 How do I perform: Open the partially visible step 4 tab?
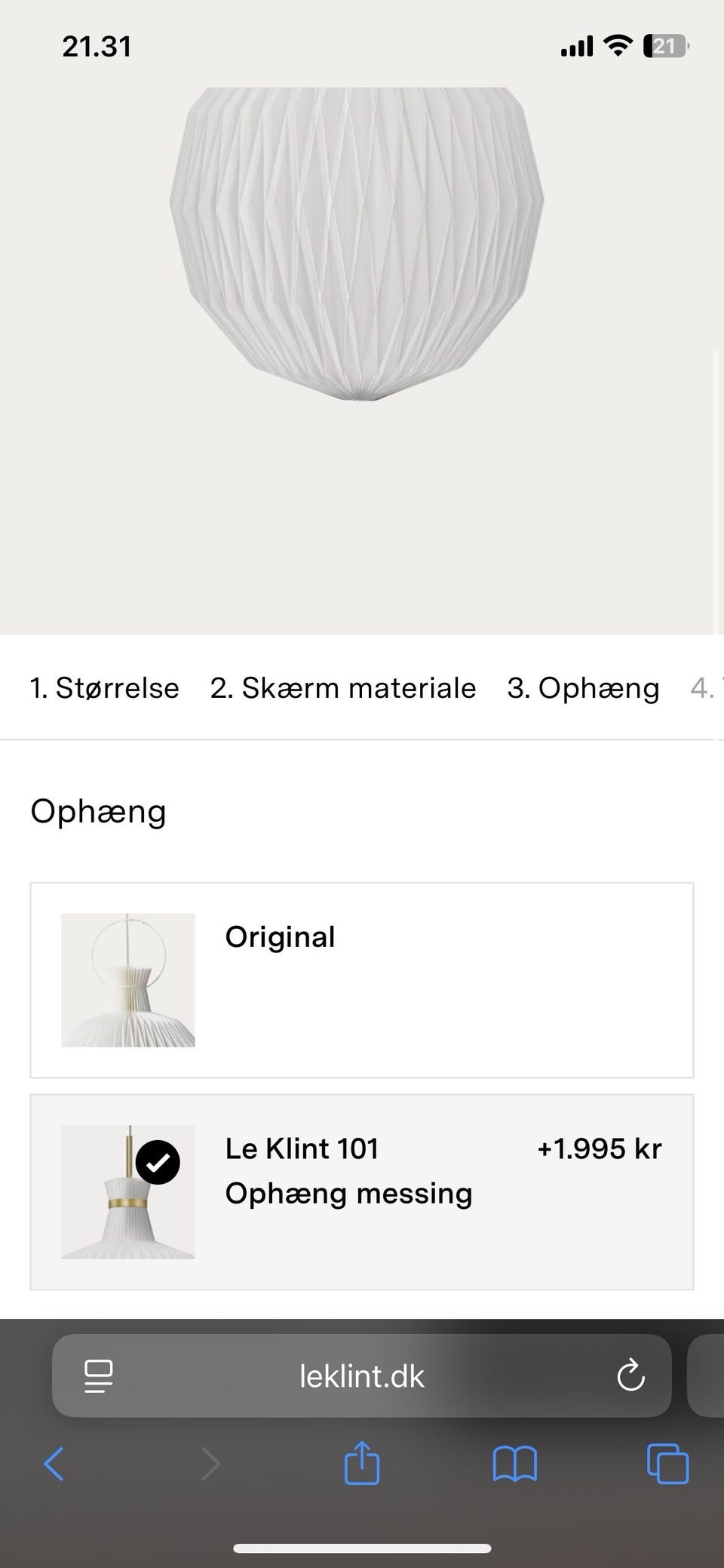[706, 687]
